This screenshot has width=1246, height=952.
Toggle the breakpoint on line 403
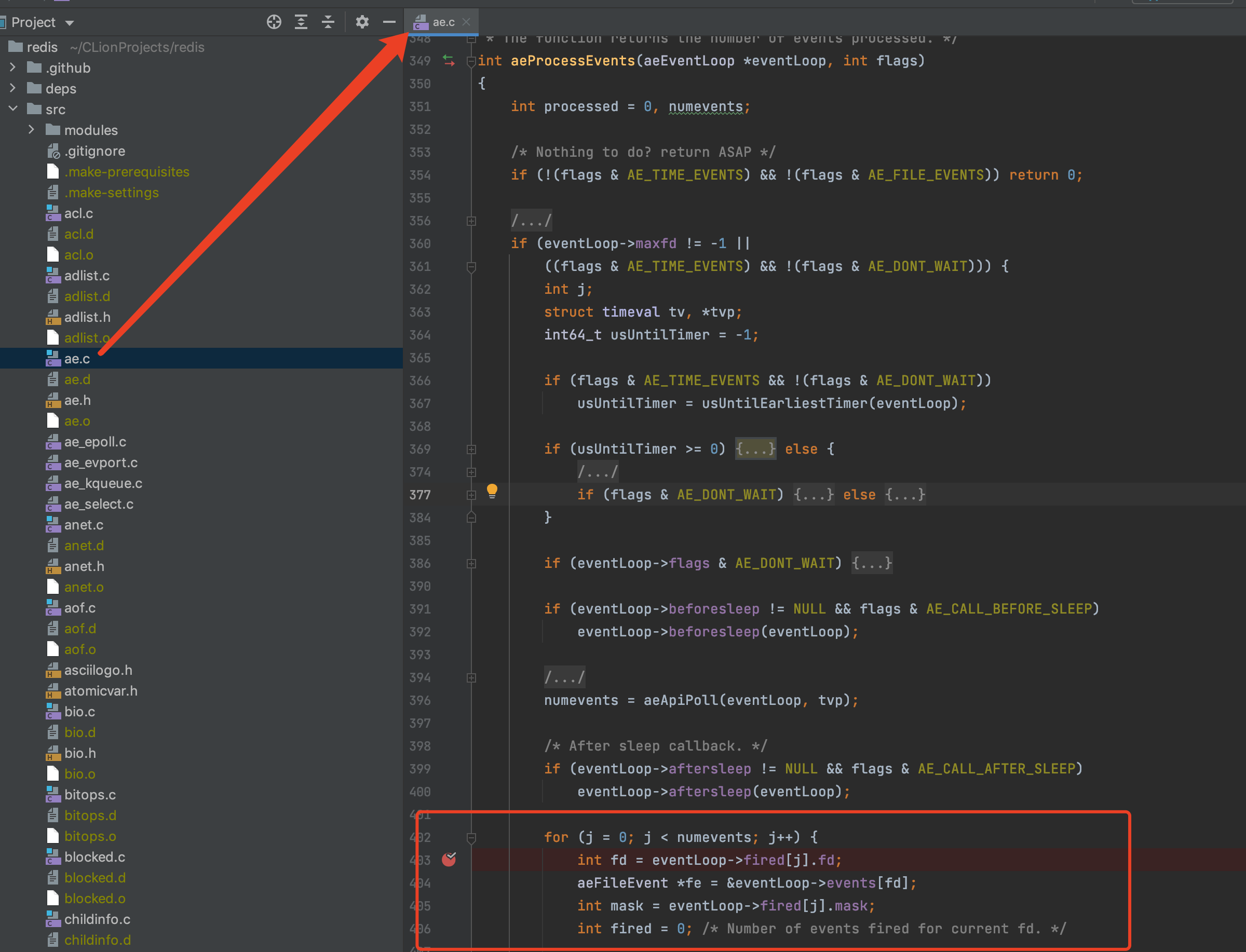pos(449,860)
